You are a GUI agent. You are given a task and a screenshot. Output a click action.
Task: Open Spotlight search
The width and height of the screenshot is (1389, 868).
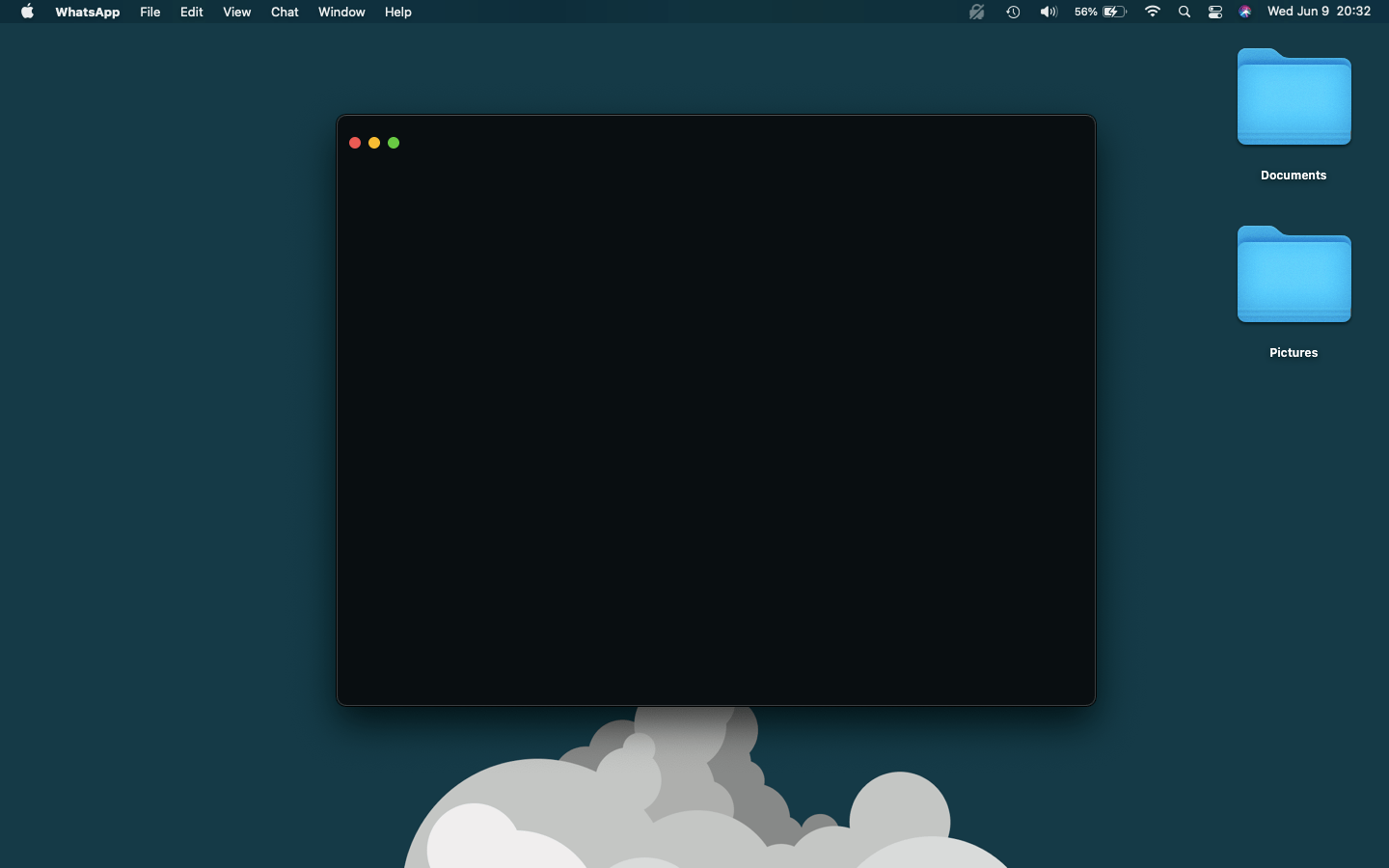(x=1185, y=12)
